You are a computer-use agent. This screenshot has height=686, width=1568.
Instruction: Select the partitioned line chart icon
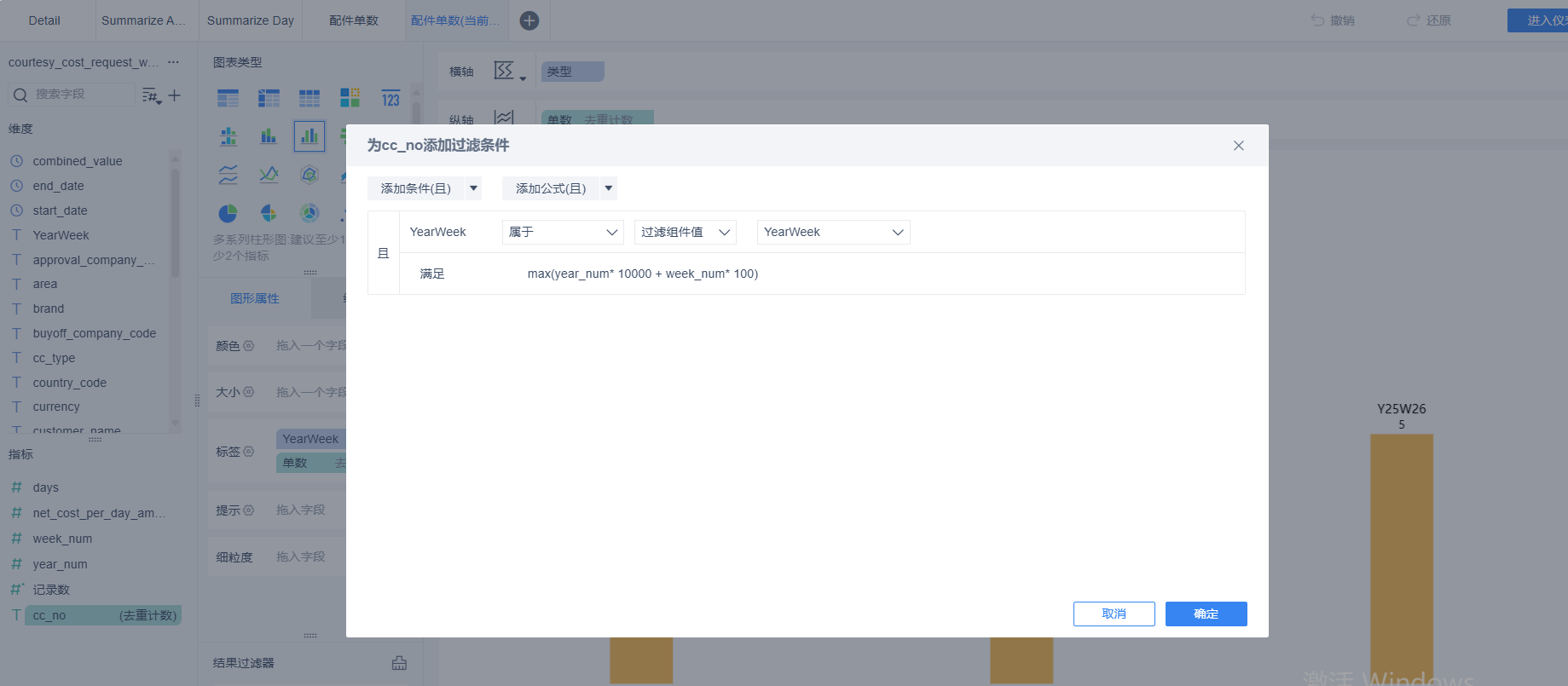[x=228, y=175]
